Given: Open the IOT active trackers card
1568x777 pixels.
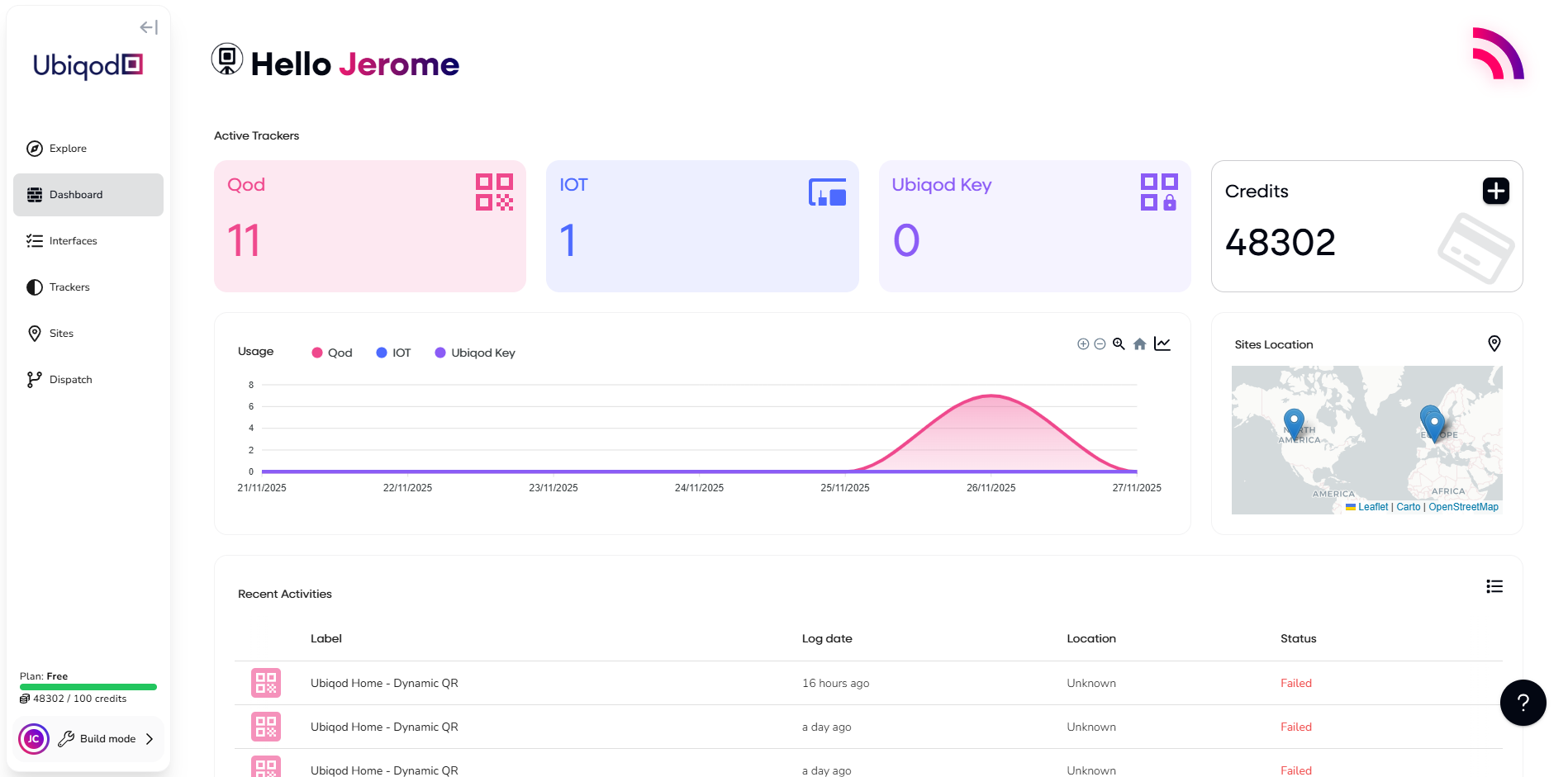Looking at the screenshot, I should (702, 226).
